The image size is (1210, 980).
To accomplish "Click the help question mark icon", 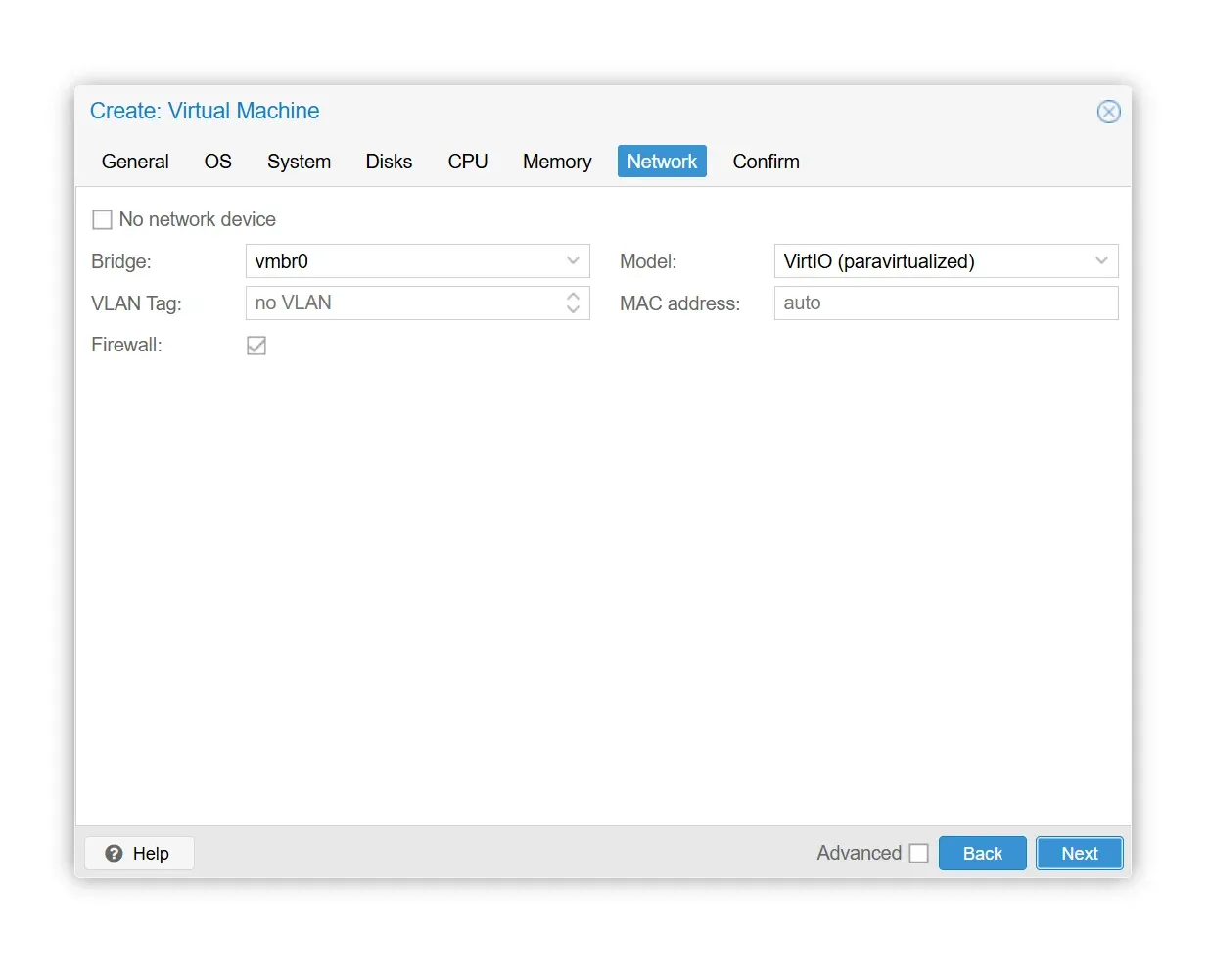I will (x=114, y=853).
